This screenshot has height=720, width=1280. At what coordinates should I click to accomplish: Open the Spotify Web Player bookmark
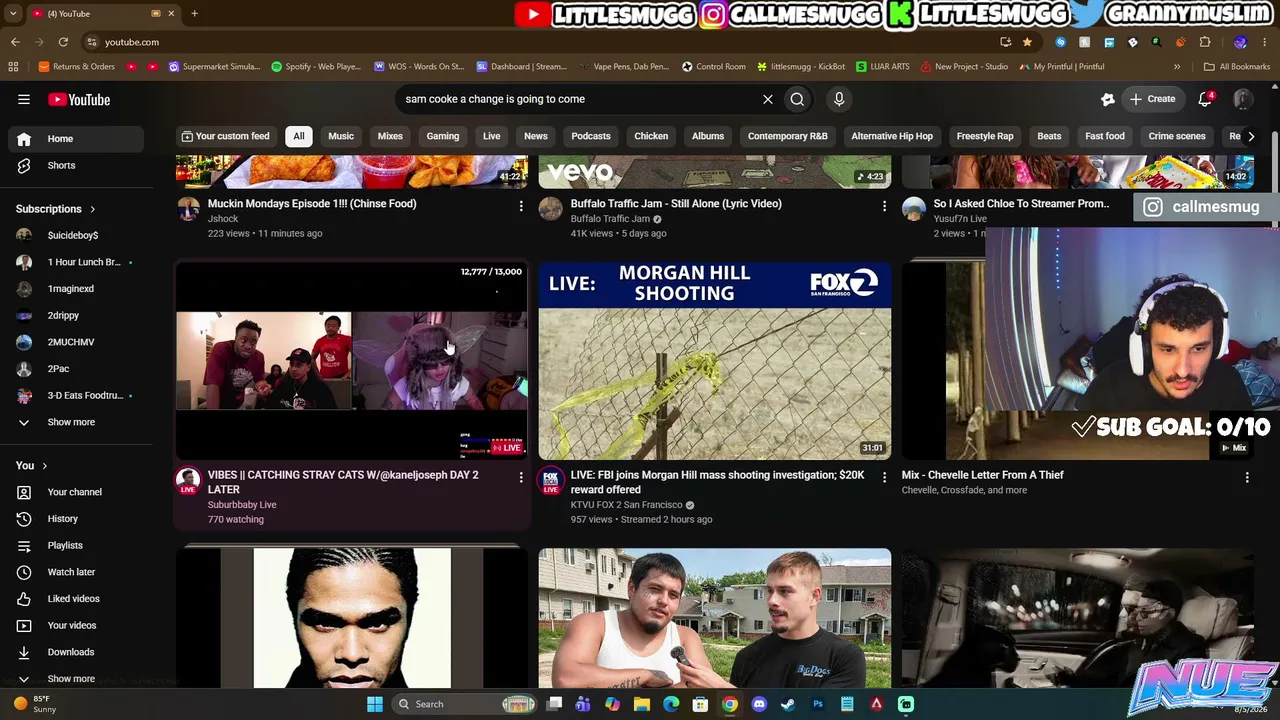pyautogui.click(x=316, y=66)
